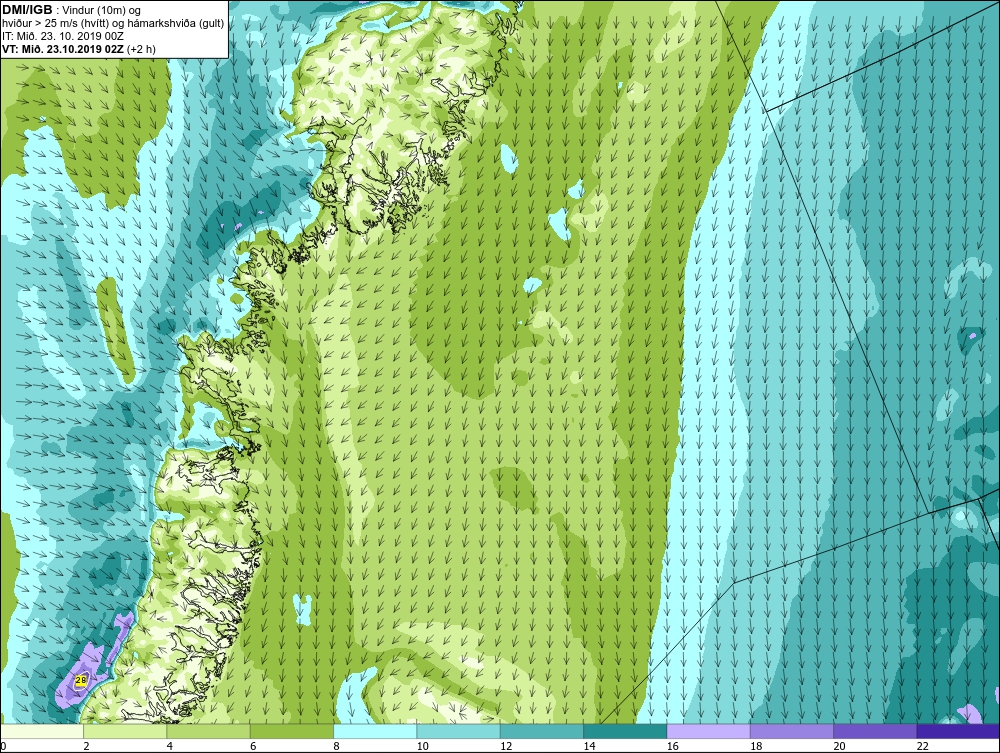Click the legend scale label 18
This screenshot has height=753, width=1000.
pyautogui.click(x=756, y=746)
